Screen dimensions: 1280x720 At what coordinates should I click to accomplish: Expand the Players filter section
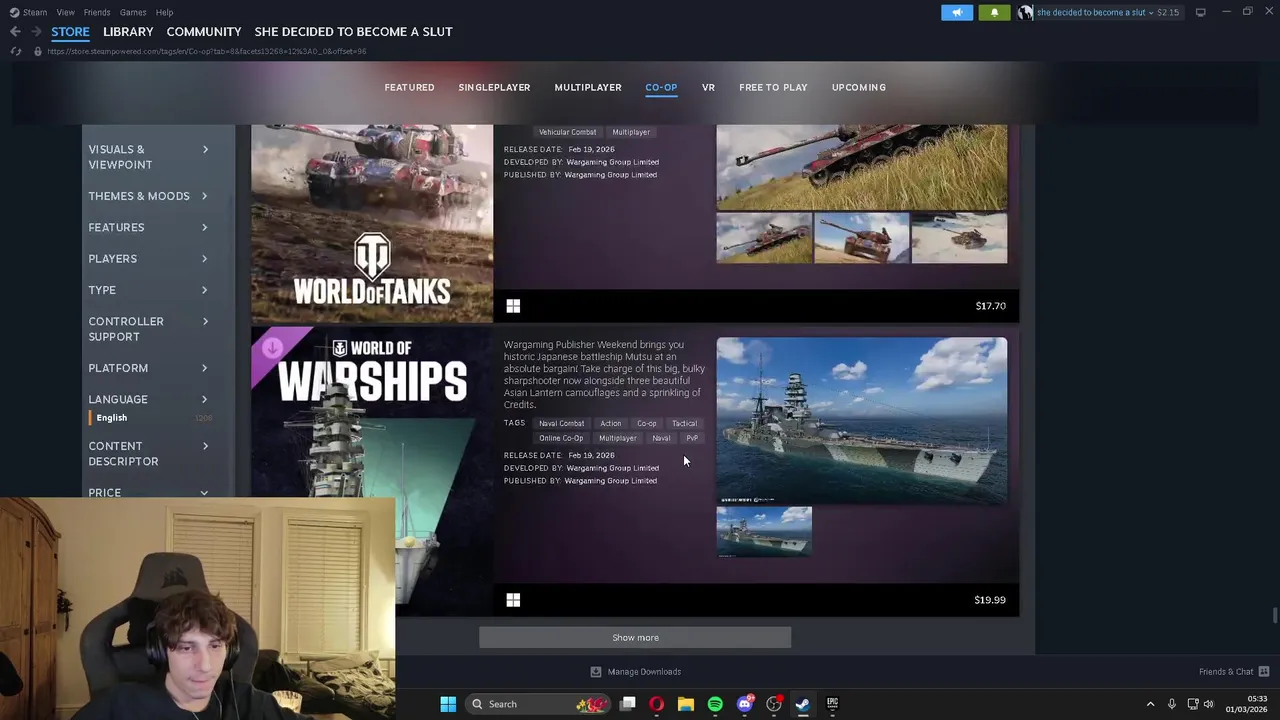pos(149,259)
